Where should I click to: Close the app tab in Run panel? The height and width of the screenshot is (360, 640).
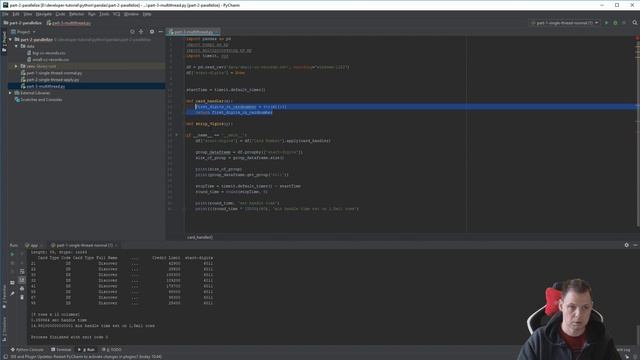tap(42, 245)
